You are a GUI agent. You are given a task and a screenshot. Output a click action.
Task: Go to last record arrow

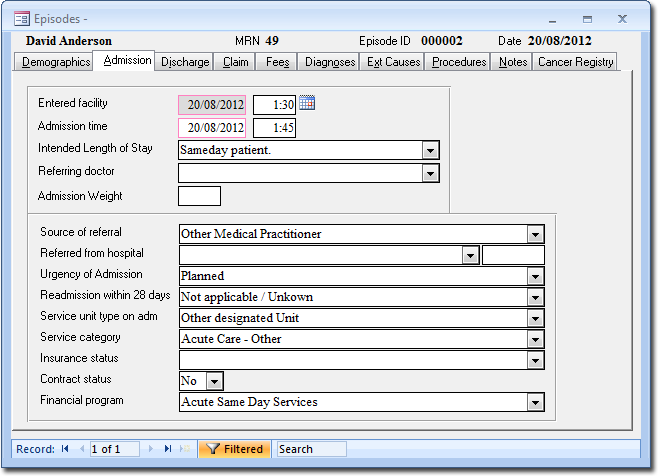point(168,449)
